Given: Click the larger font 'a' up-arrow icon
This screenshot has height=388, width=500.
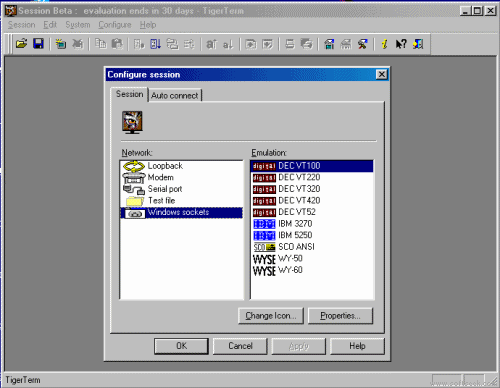Looking at the screenshot, I should pos(212,44).
